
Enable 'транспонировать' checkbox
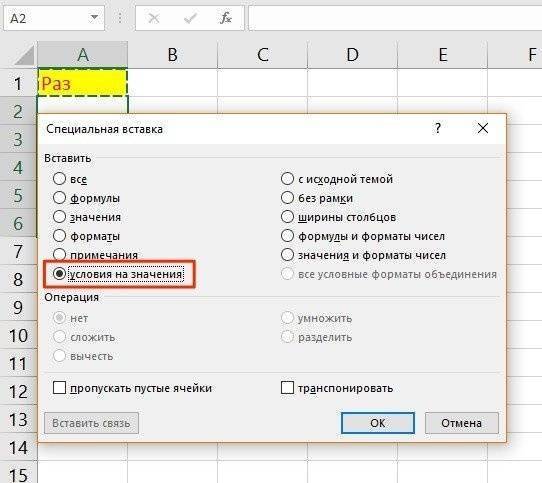(287, 388)
